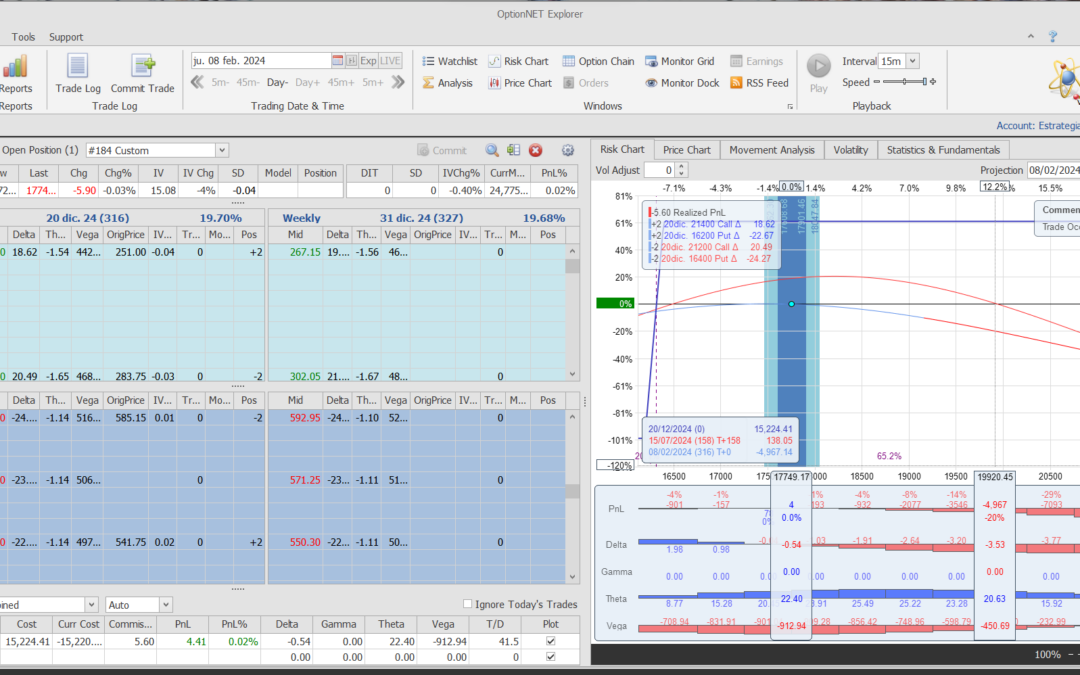
Task: Uncheck the Plot box in second row
Action: (x=550, y=657)
